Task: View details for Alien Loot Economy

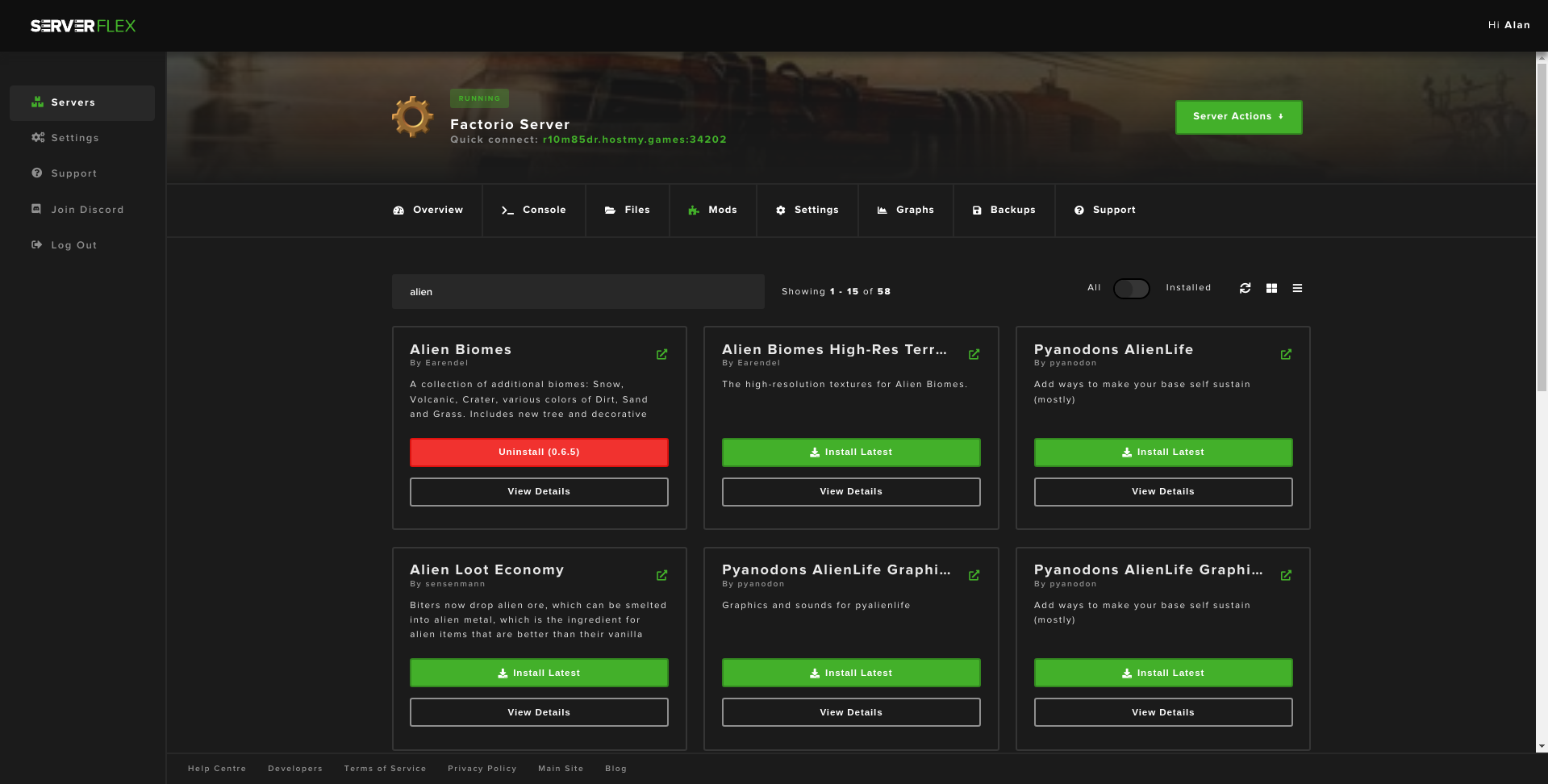Action: pyautogui.click(x=539, y=712)
